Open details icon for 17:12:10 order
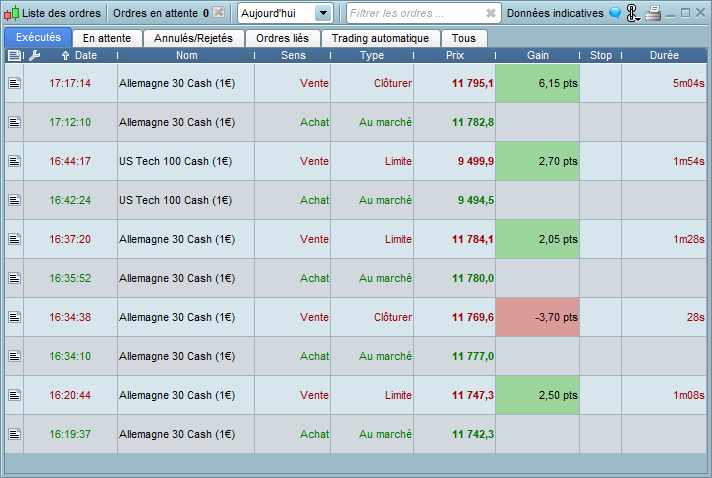This screenshot has width=712, height=478. 15,122
